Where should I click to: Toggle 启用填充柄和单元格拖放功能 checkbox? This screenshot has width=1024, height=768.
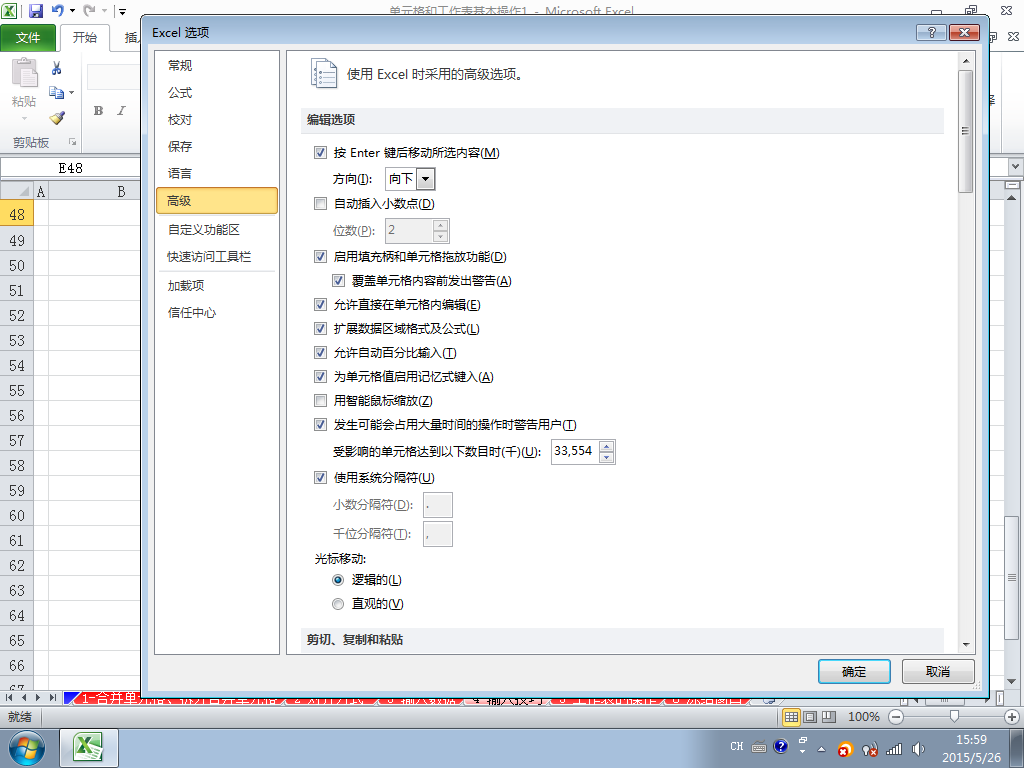(x=320, y=257)
